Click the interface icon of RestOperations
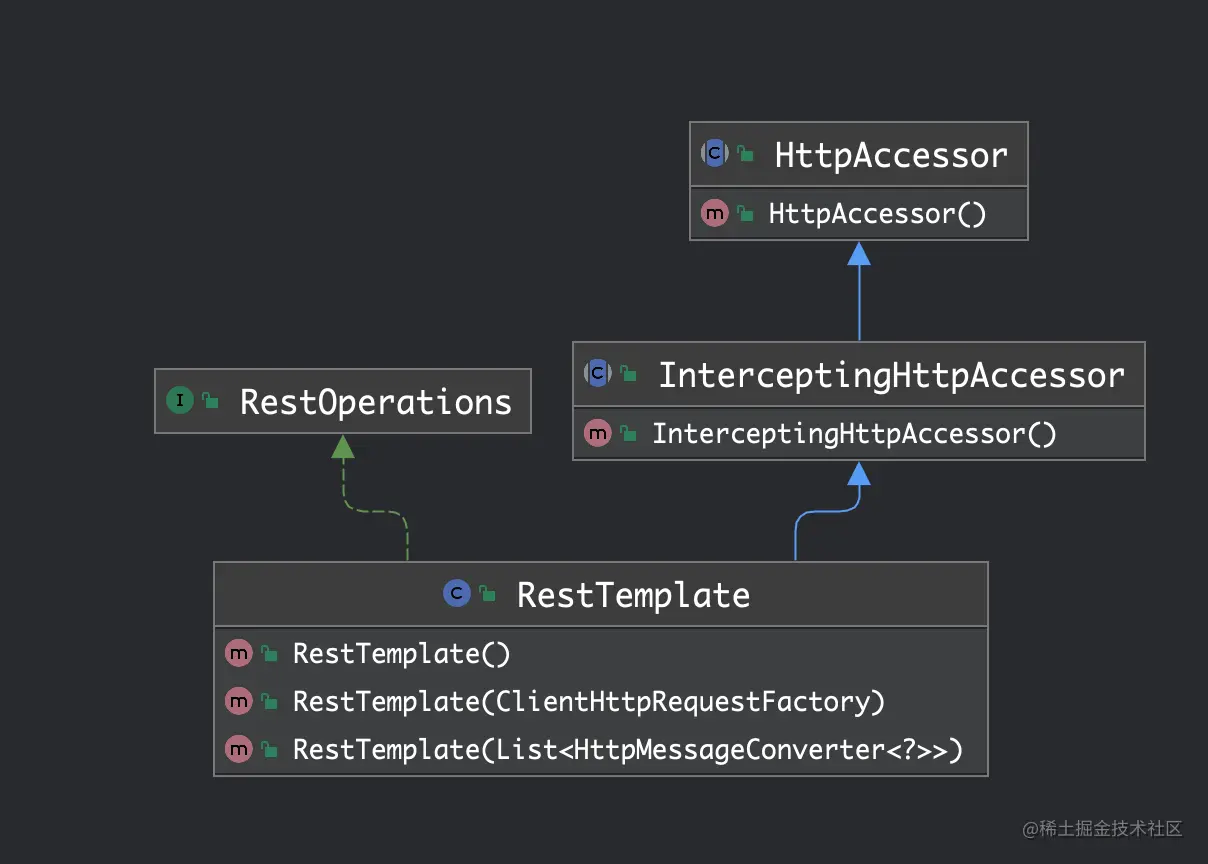Image resolution: width=1208 pixels, height=864 pixels. pos(180,401)
